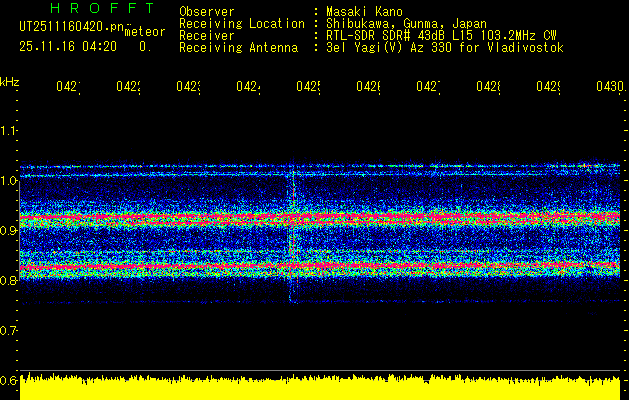The image size is (629, 400).
Task: Select observer name Masaki Kano
Action: point(364,12)
